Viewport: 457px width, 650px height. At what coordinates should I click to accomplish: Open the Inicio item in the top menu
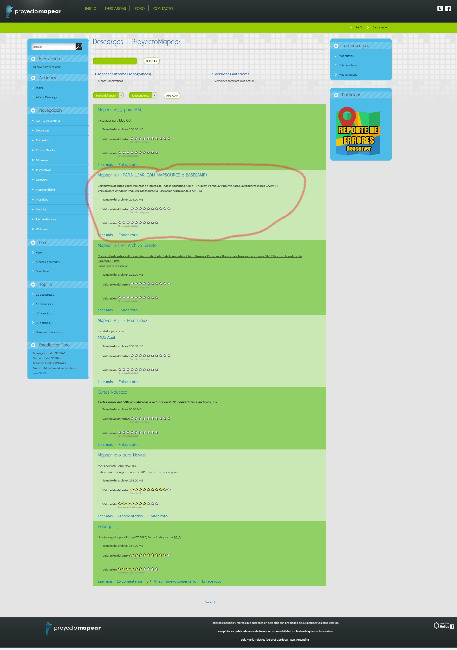tap(90, 8)
